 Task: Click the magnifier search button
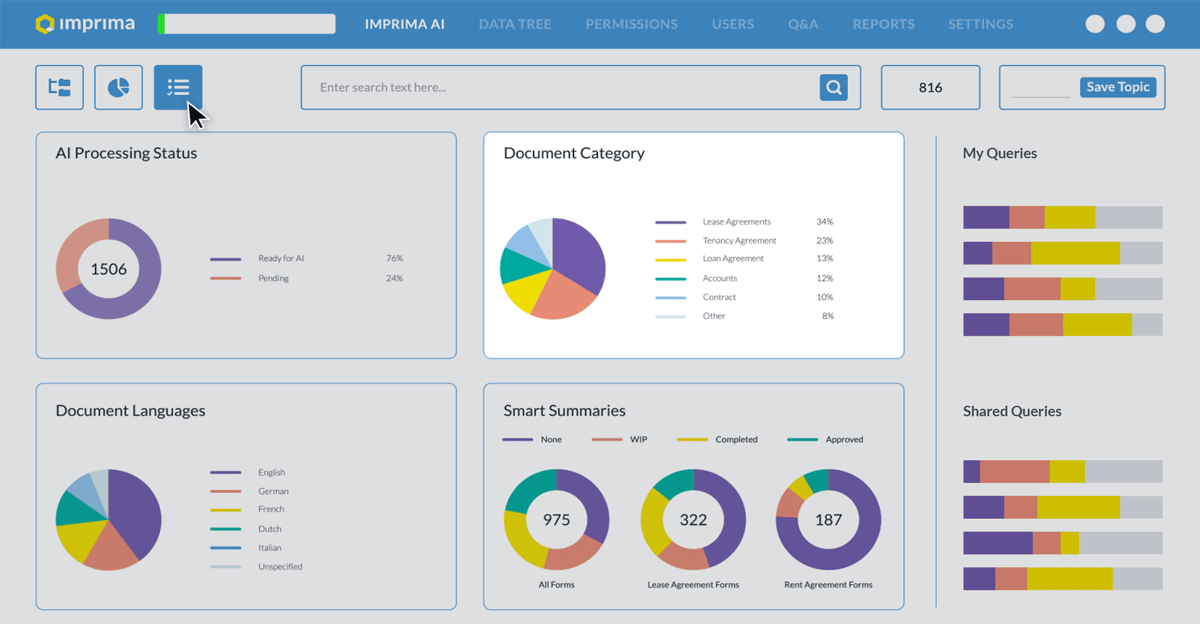pos(833,87)
